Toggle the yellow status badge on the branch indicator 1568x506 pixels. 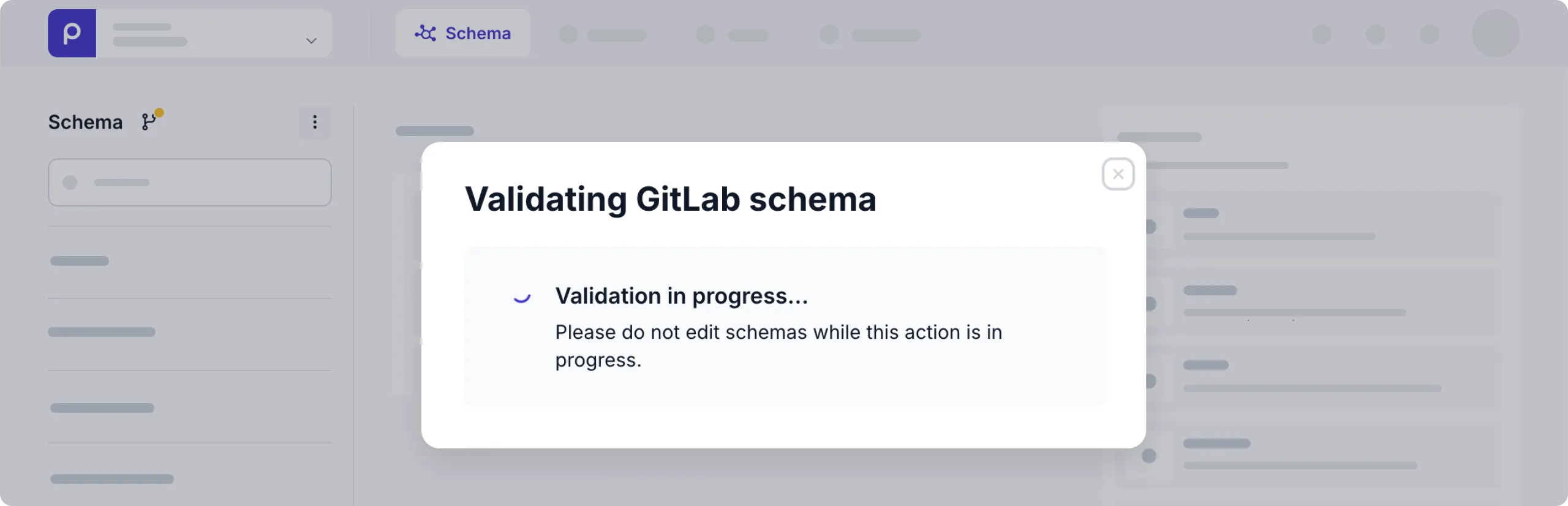coord(159,111)
